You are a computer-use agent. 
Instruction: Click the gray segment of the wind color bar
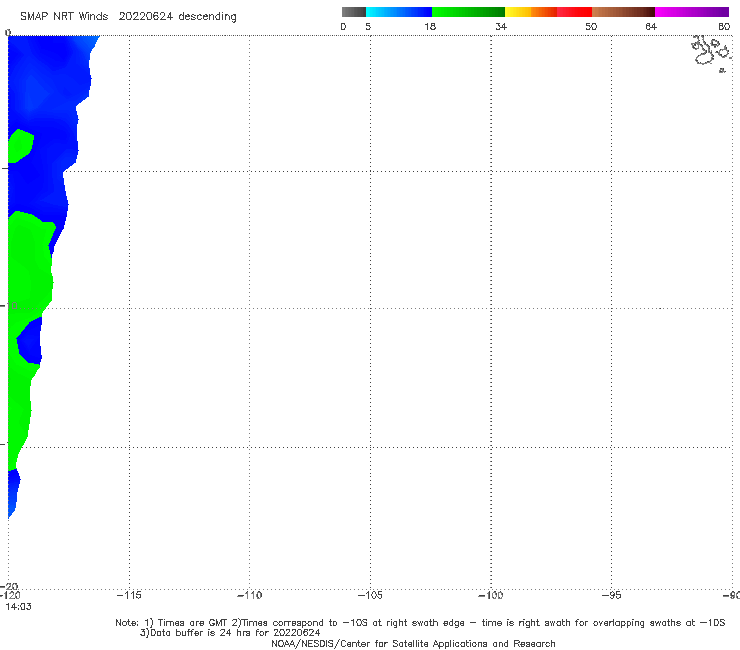(x=354, y=12)
